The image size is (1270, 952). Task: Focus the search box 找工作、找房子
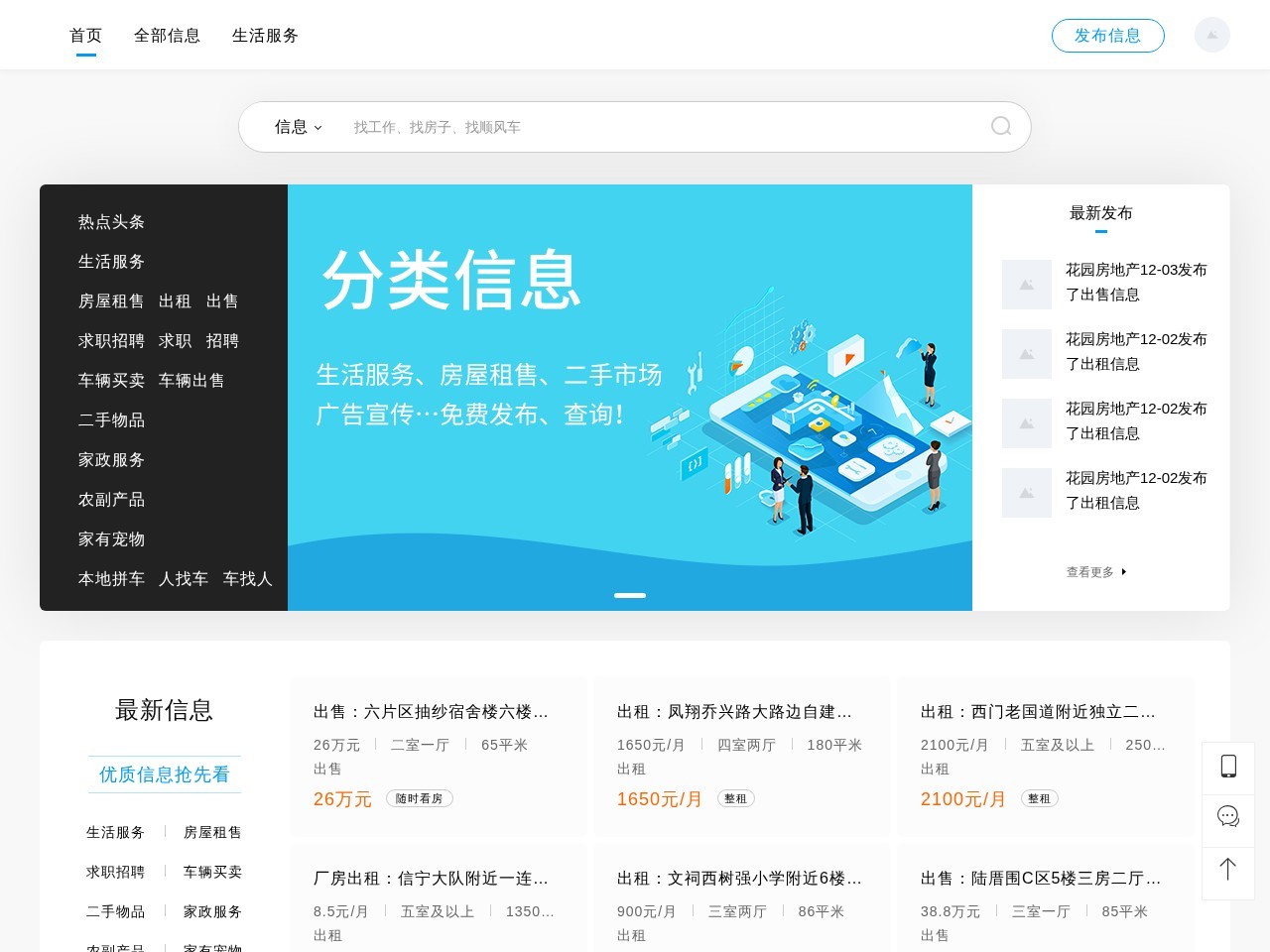655,127
